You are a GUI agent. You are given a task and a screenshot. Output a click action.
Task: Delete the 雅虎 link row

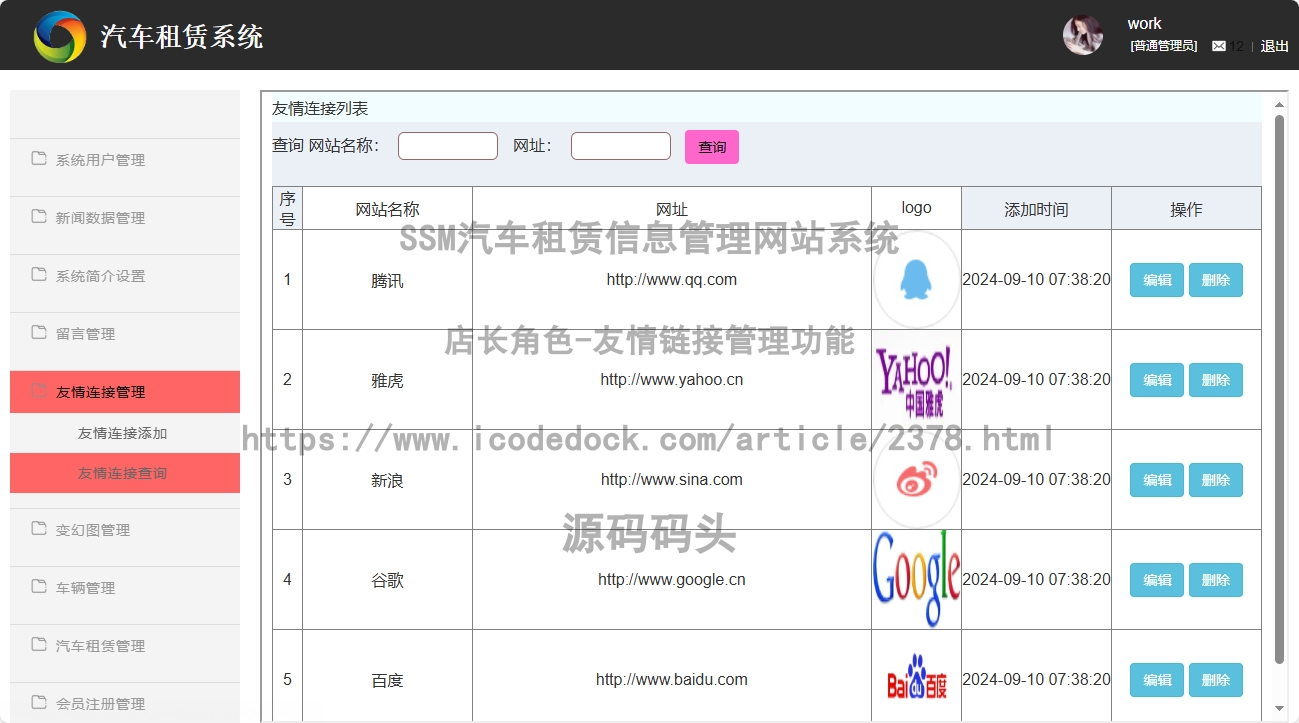pos(1216,380)
